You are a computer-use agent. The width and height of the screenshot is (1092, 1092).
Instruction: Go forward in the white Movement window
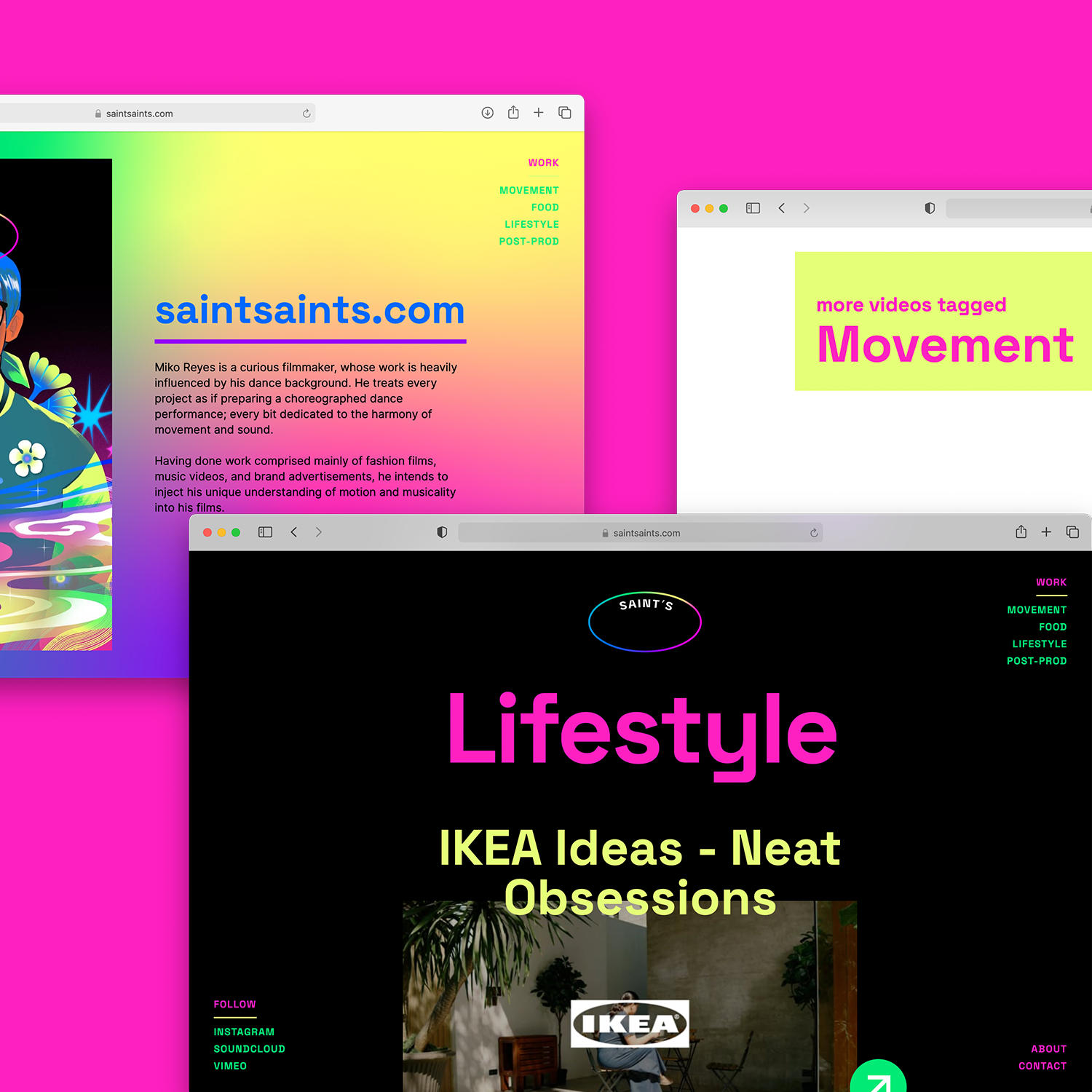click(x=806, y=208)
